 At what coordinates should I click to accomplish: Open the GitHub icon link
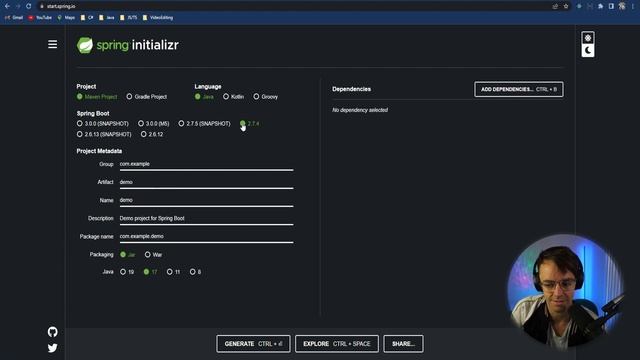(x=53, y=332)
